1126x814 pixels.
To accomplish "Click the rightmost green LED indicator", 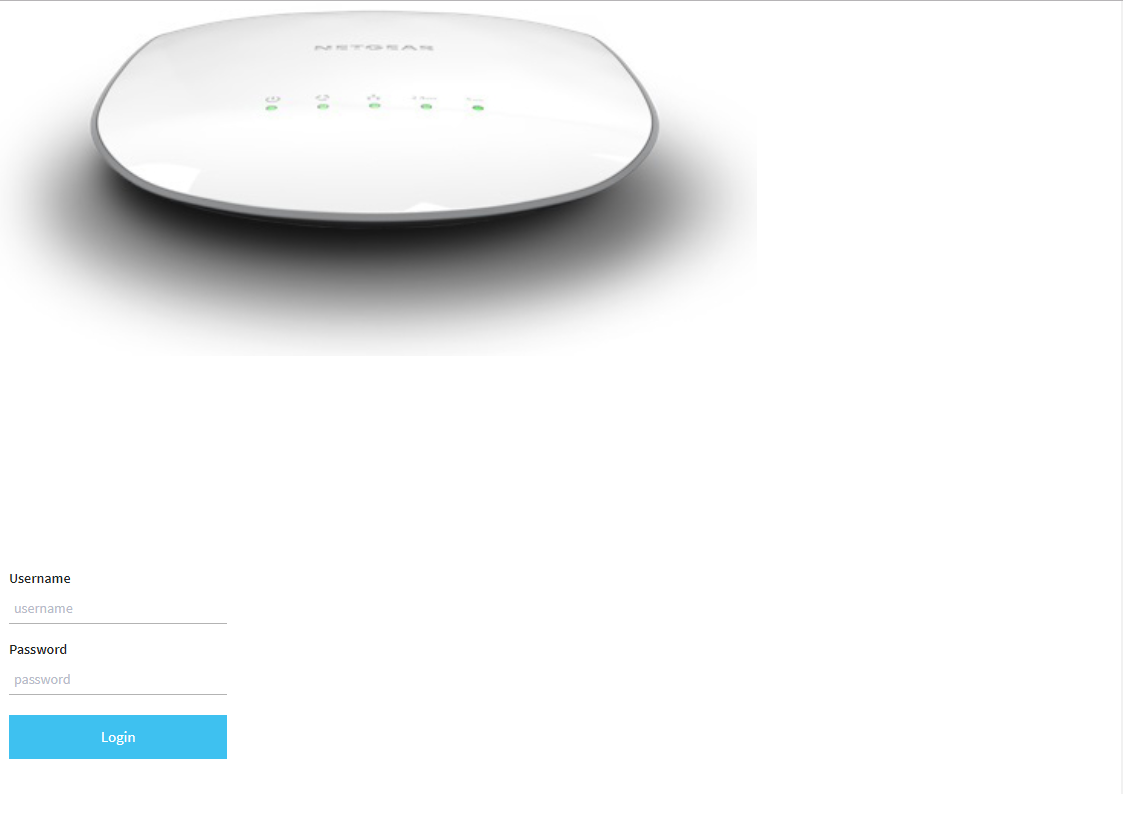I will (478, 108).
